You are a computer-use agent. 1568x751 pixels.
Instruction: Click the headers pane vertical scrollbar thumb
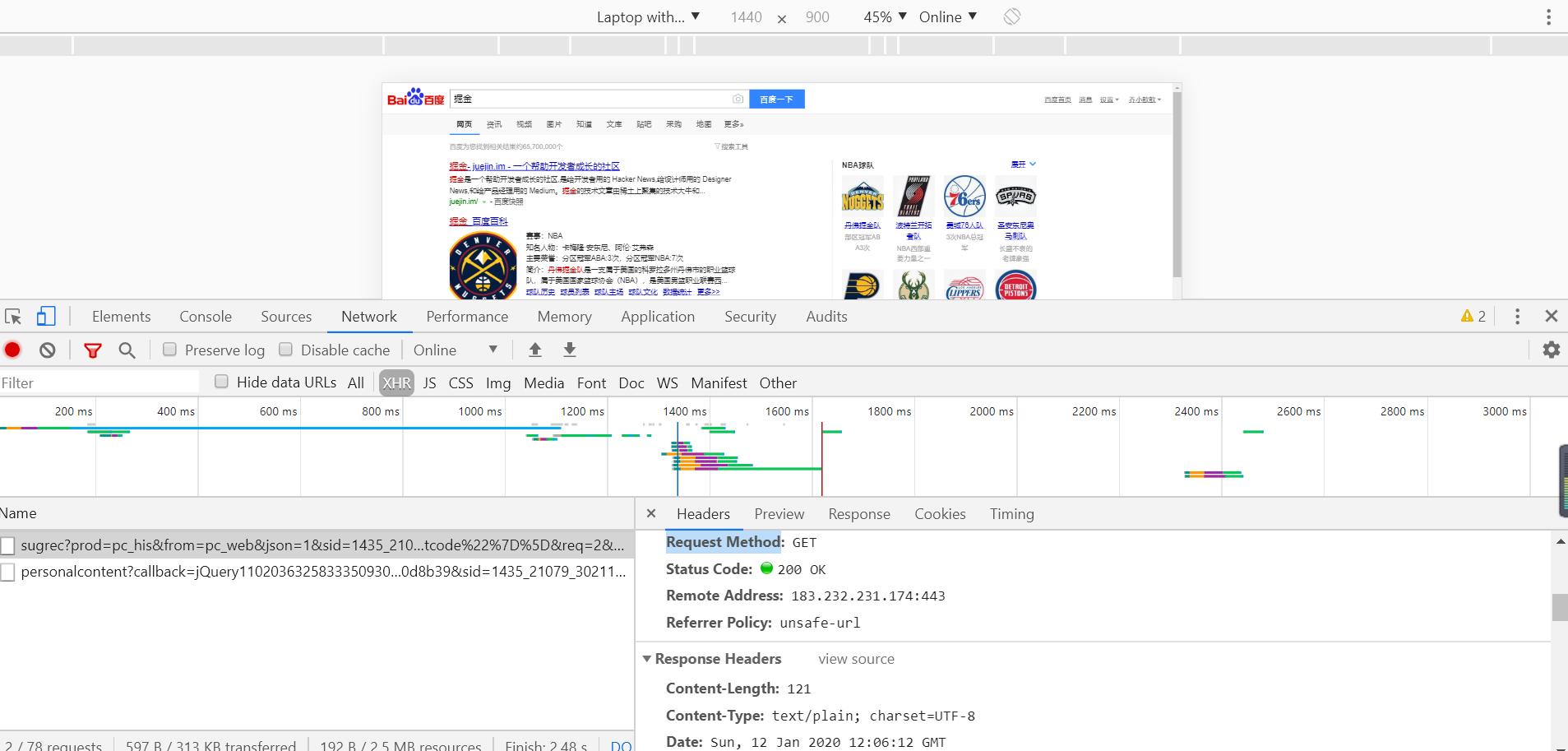click(1560, 607)
